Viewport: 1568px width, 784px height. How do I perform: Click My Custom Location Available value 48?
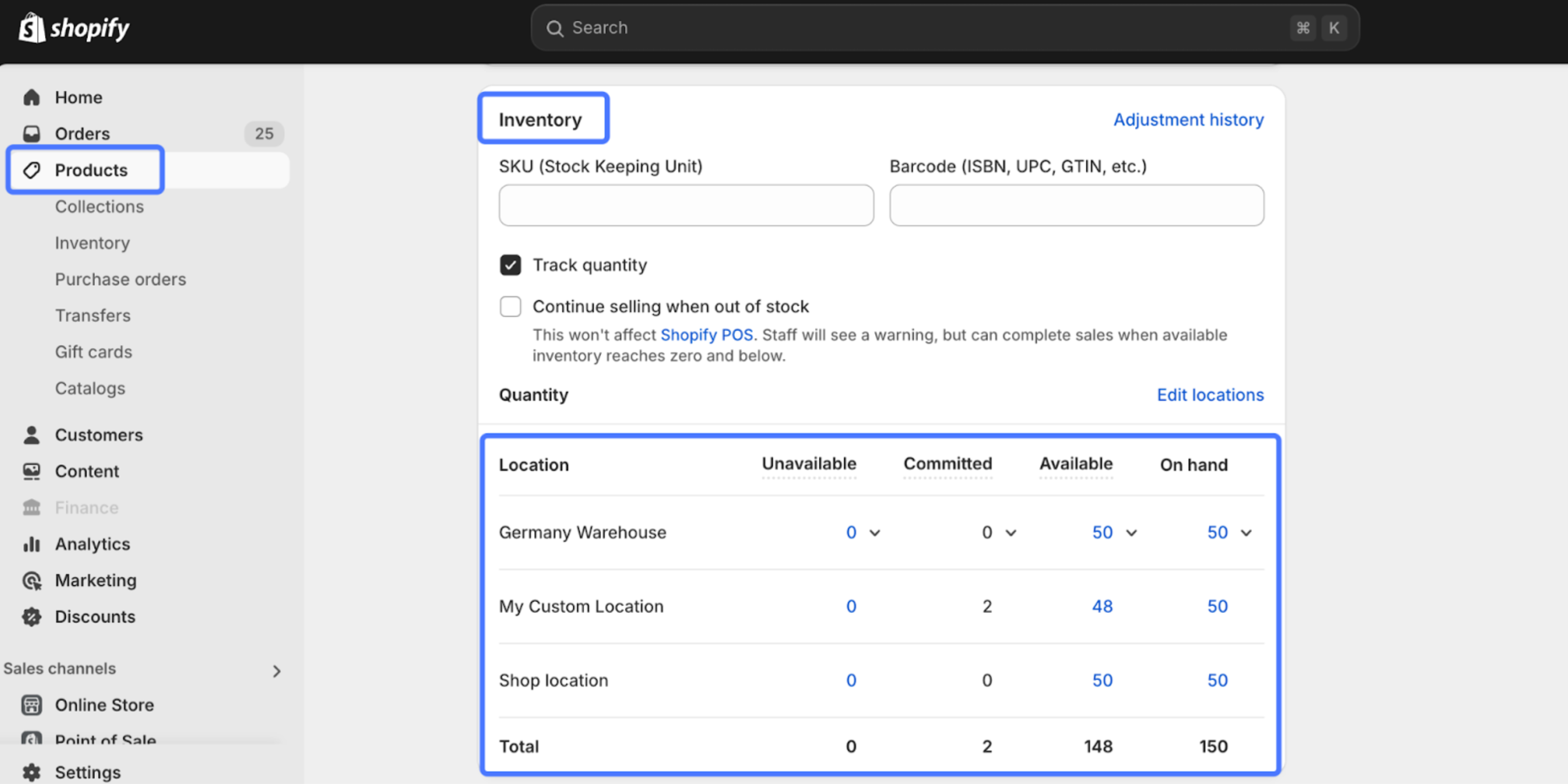1102,606
